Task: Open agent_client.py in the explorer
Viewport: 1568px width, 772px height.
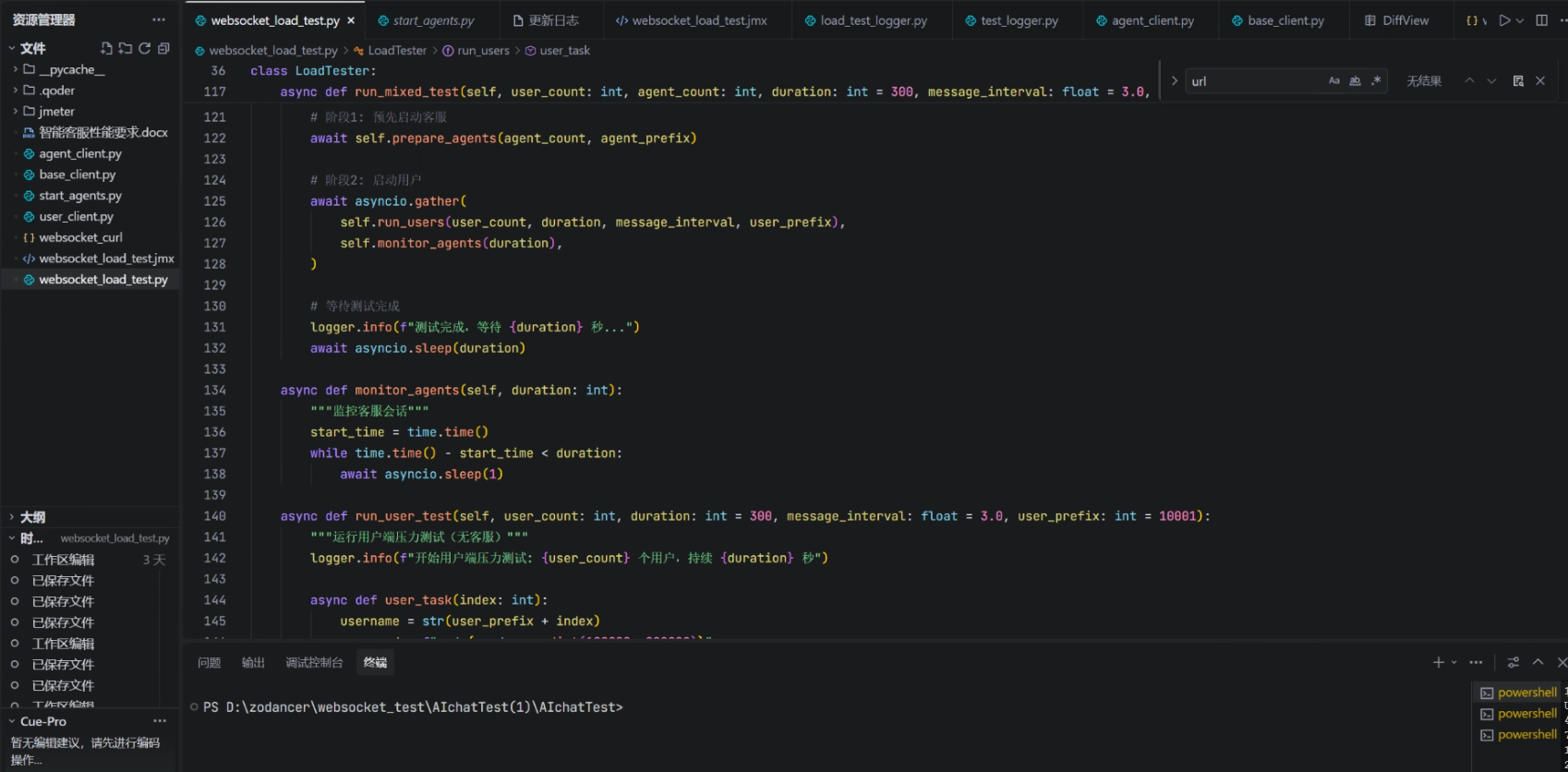Action: pyautogui.click(x=90, y=153)
